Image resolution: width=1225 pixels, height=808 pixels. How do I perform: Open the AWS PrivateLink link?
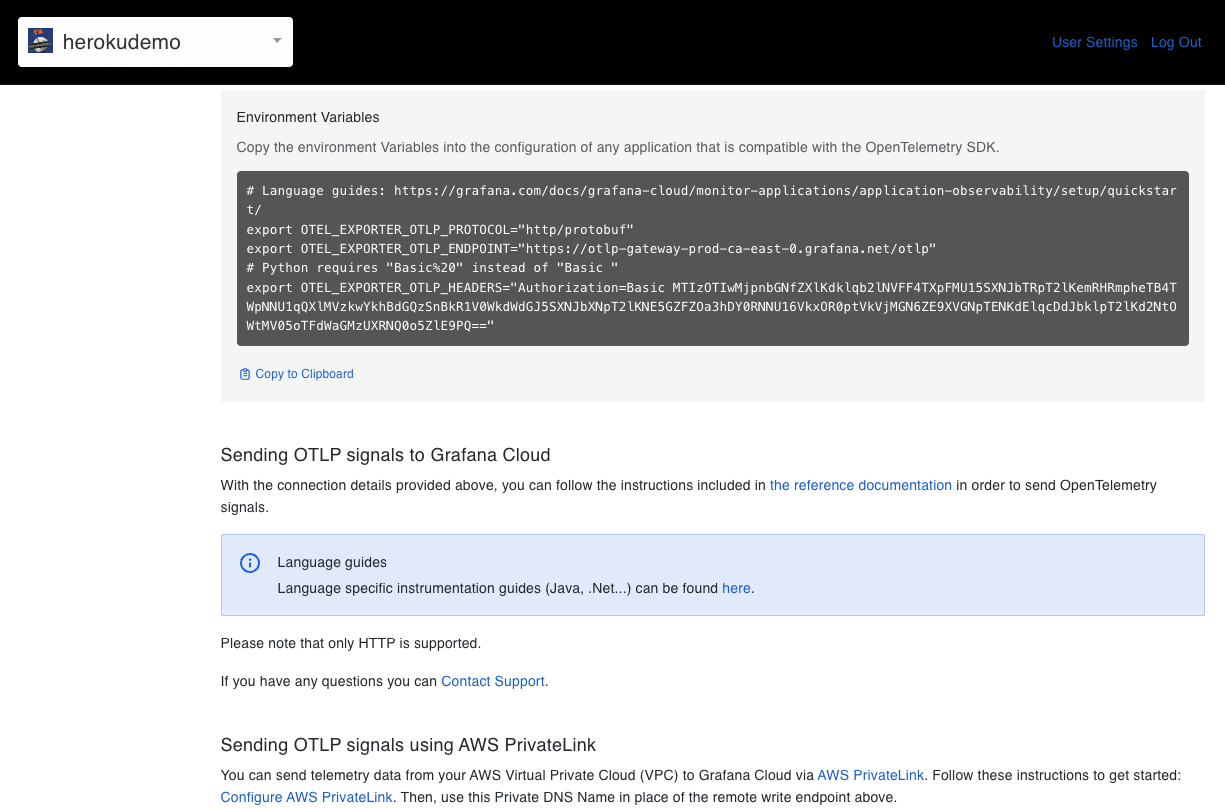[871, 775]
